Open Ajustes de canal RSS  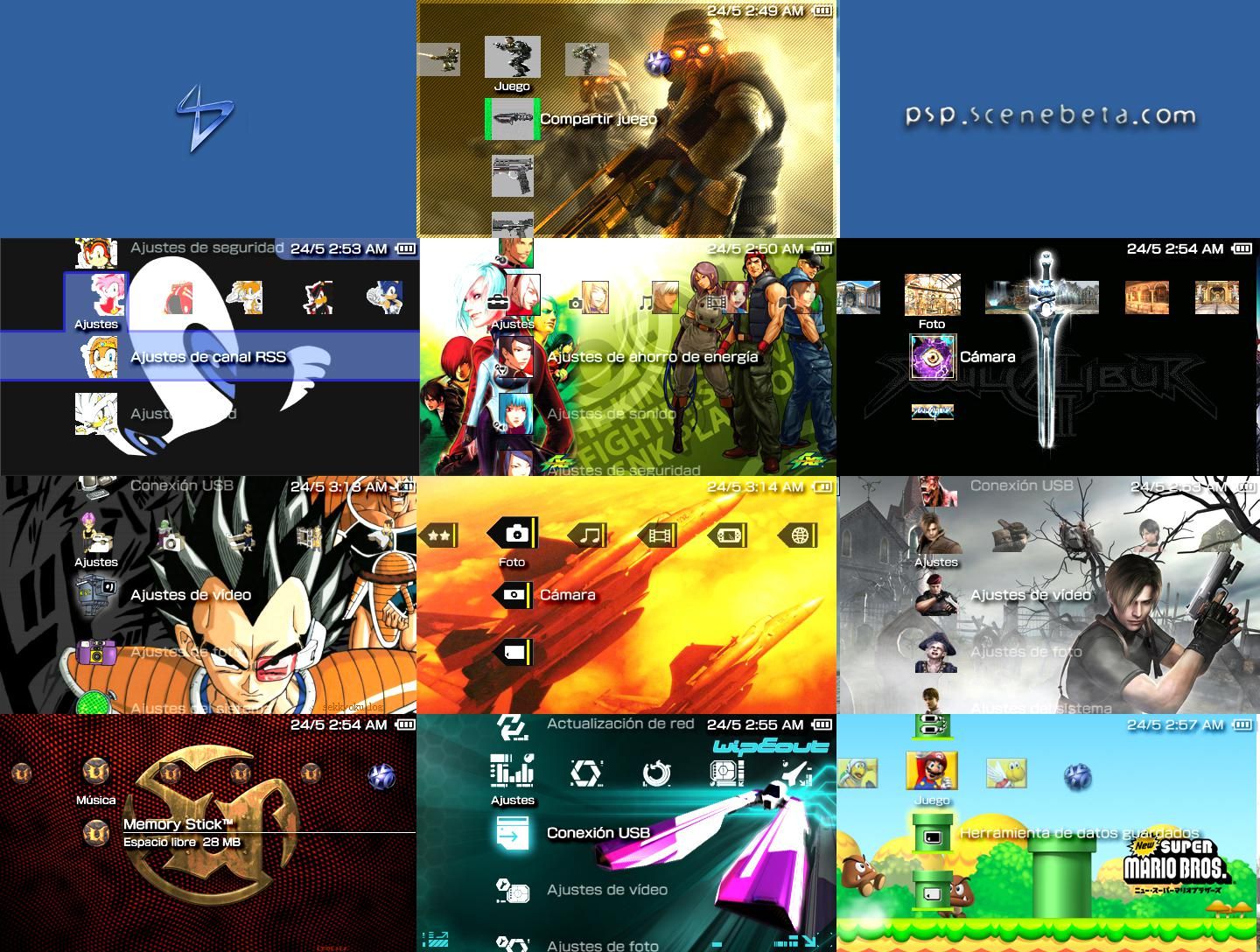coord(208,357)
